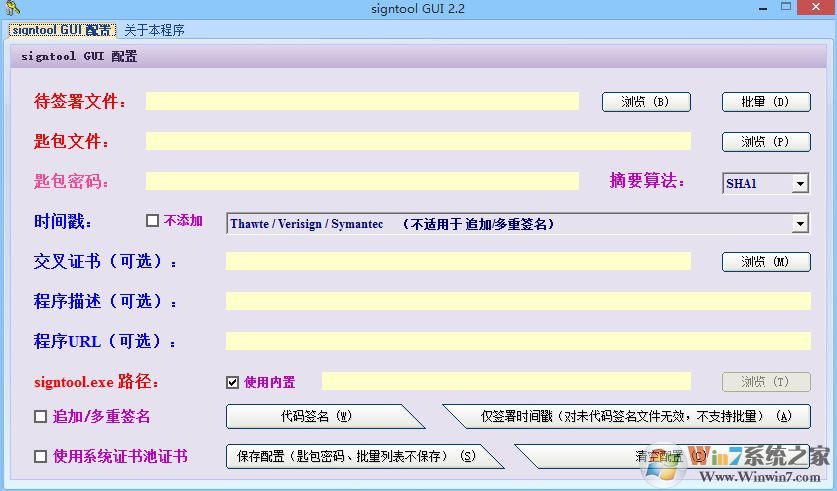
Task: Focus the 匙包密码 password field
Action: (x=362, y=182)
